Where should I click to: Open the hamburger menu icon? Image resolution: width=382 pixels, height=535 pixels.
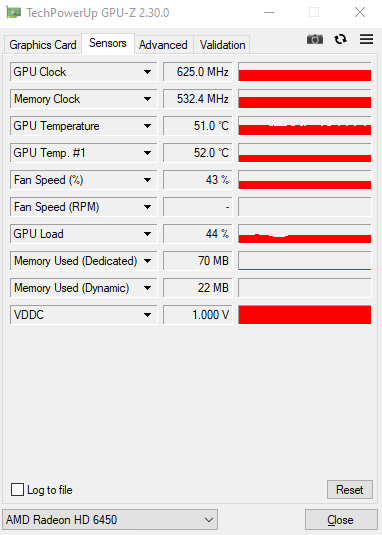[366, 39]
